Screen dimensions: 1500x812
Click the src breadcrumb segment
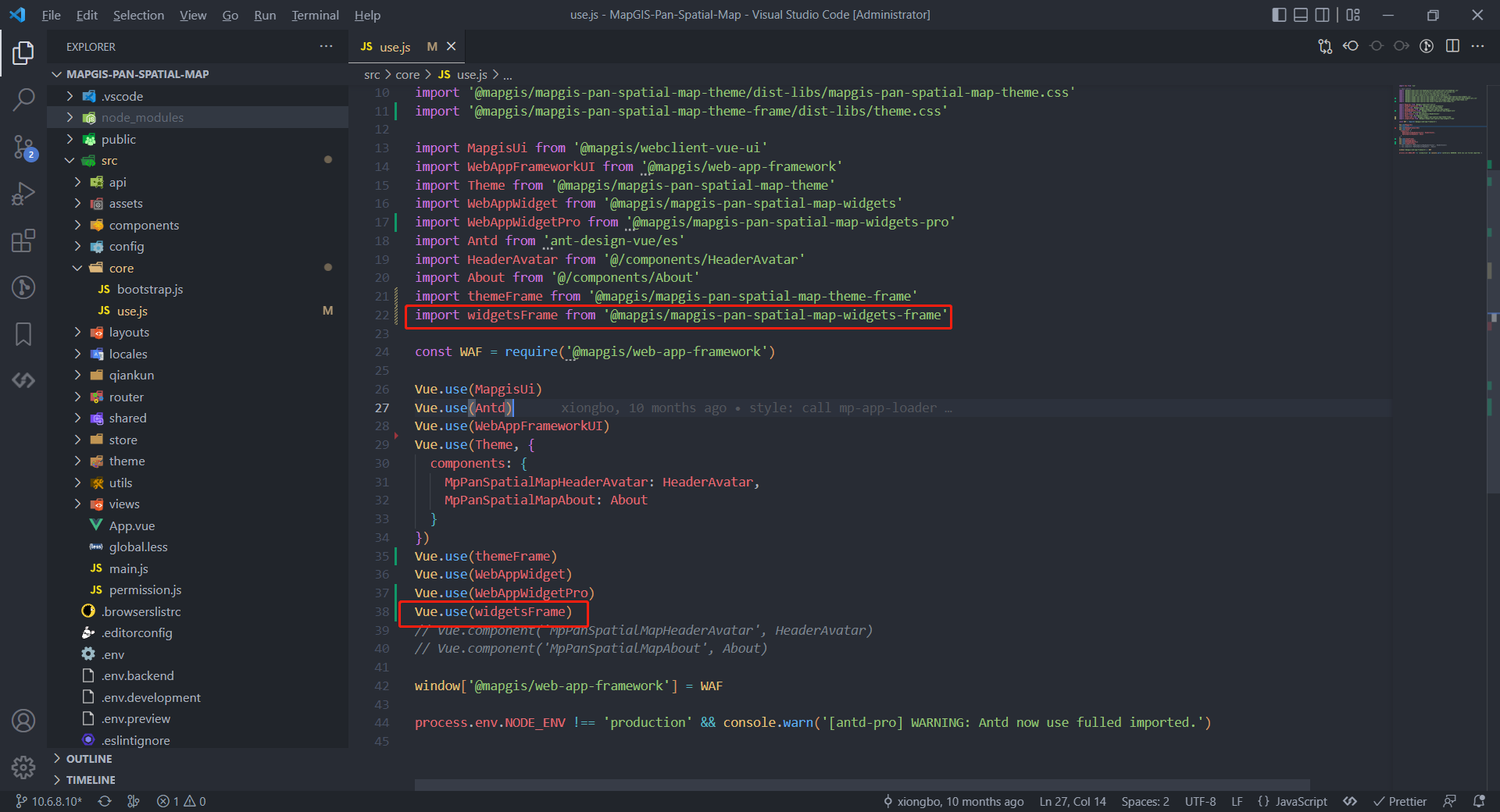(x=372, y=75)
